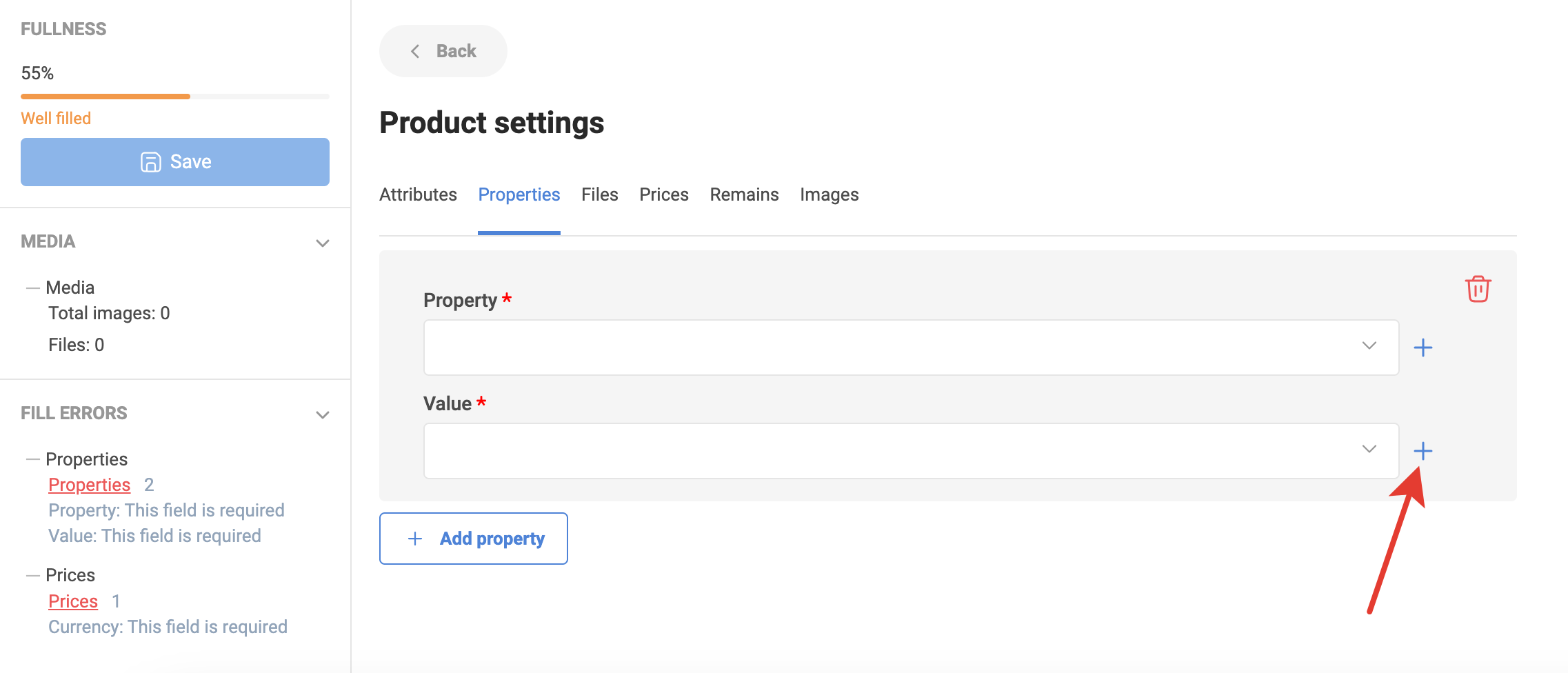
Task: Collapse the MEDIA section chevron
Action: click(322, 243)
